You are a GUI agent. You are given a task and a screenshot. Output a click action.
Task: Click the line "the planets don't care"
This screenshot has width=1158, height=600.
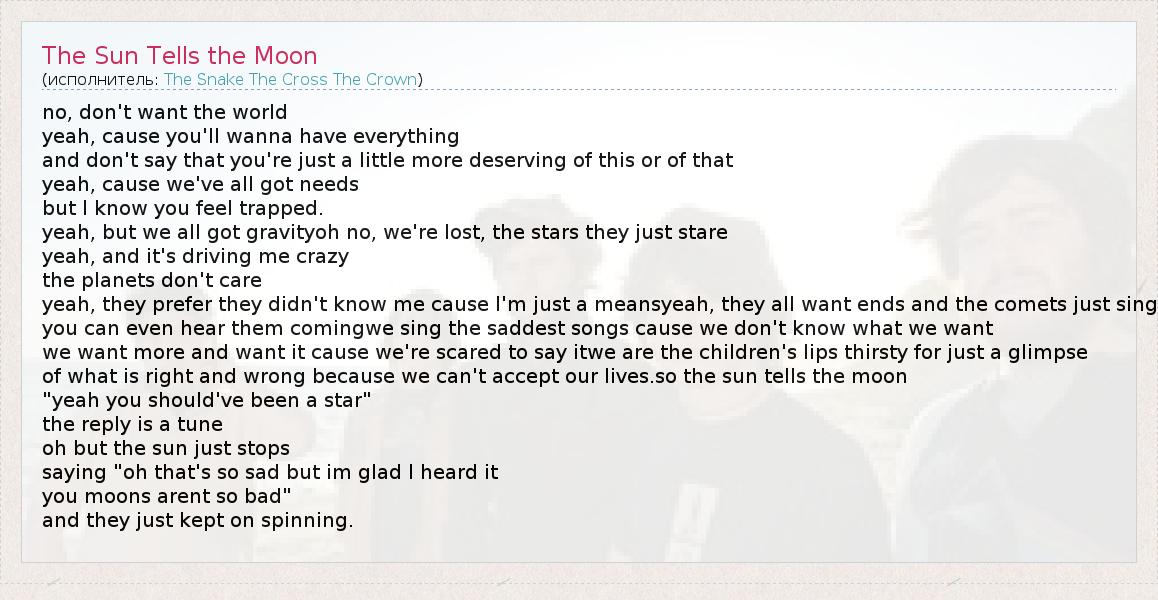point(152,280)
